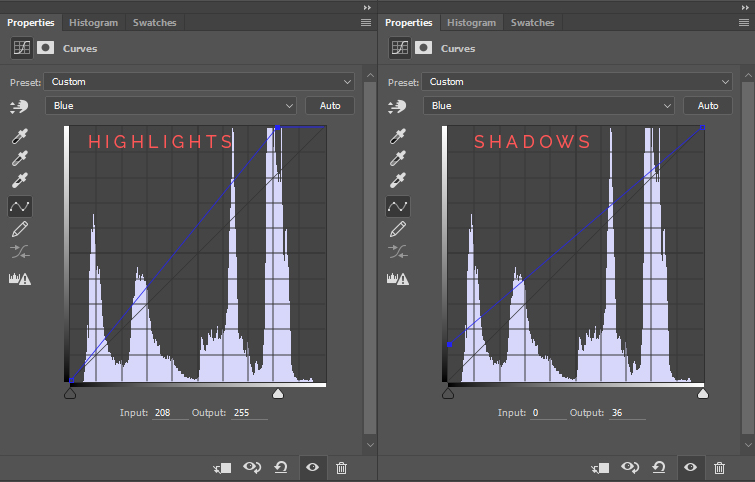755x482 pixels.
Task: Click histogram clipping warning icon in right panel
Action: [398, 278]
